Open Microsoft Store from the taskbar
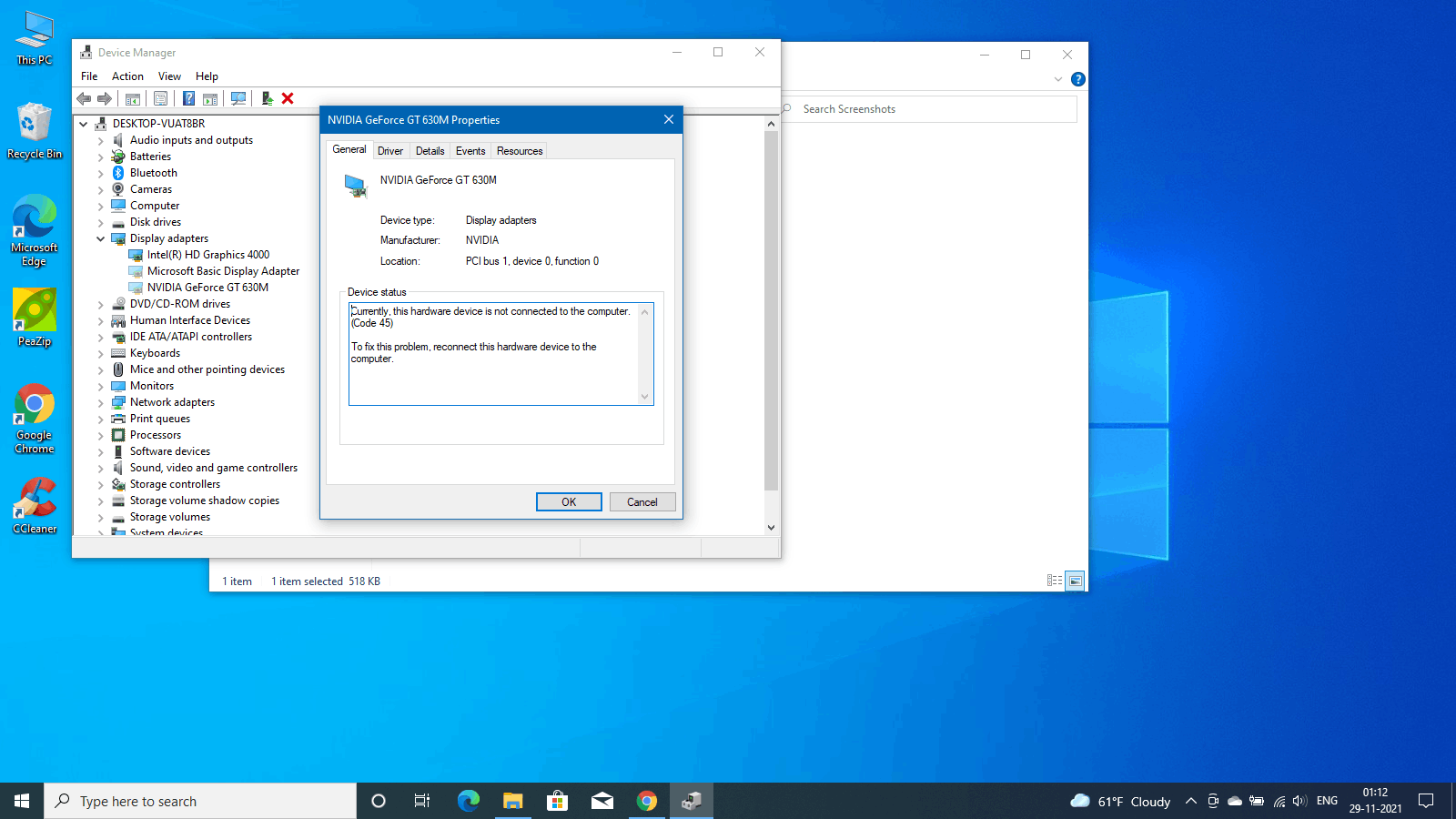The width and height of the screenshot is (1456, 819). point(558,801)
